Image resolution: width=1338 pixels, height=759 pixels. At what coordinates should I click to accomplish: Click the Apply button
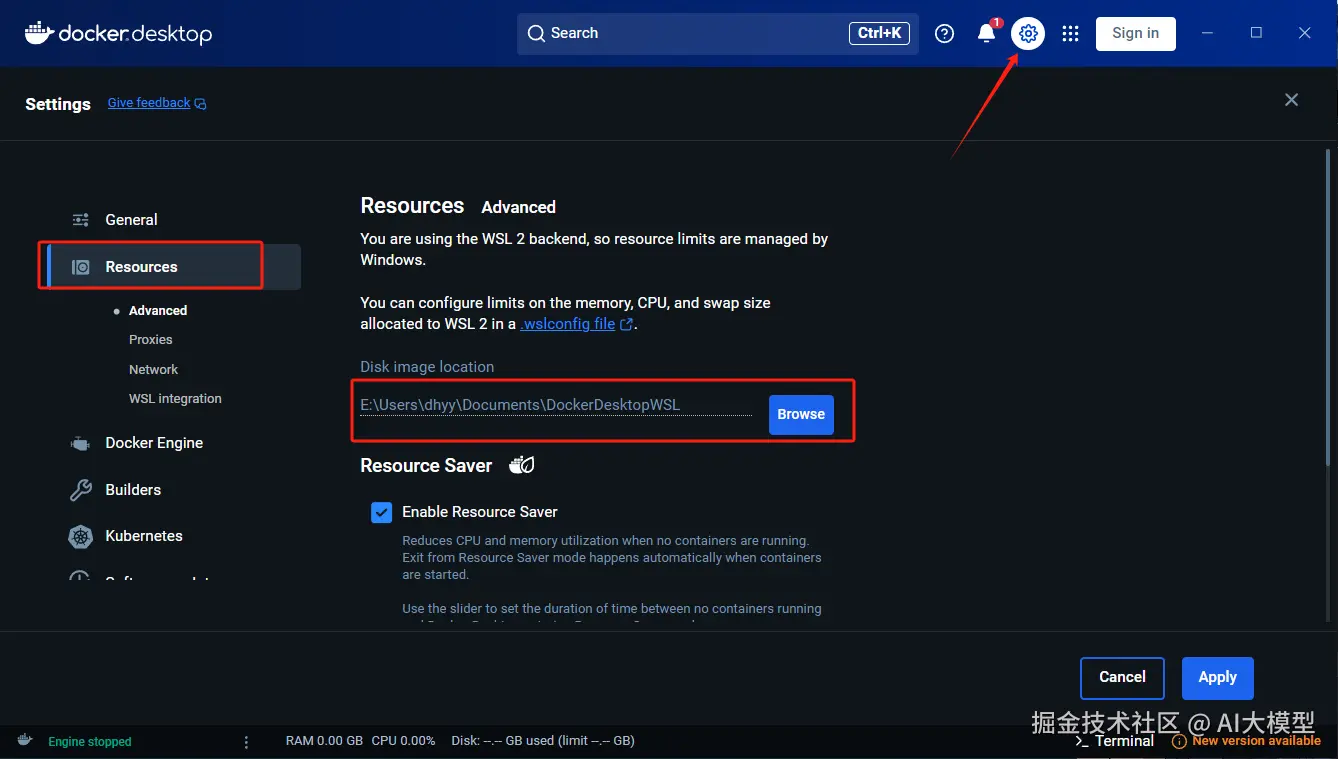(x=1217, y=678)
